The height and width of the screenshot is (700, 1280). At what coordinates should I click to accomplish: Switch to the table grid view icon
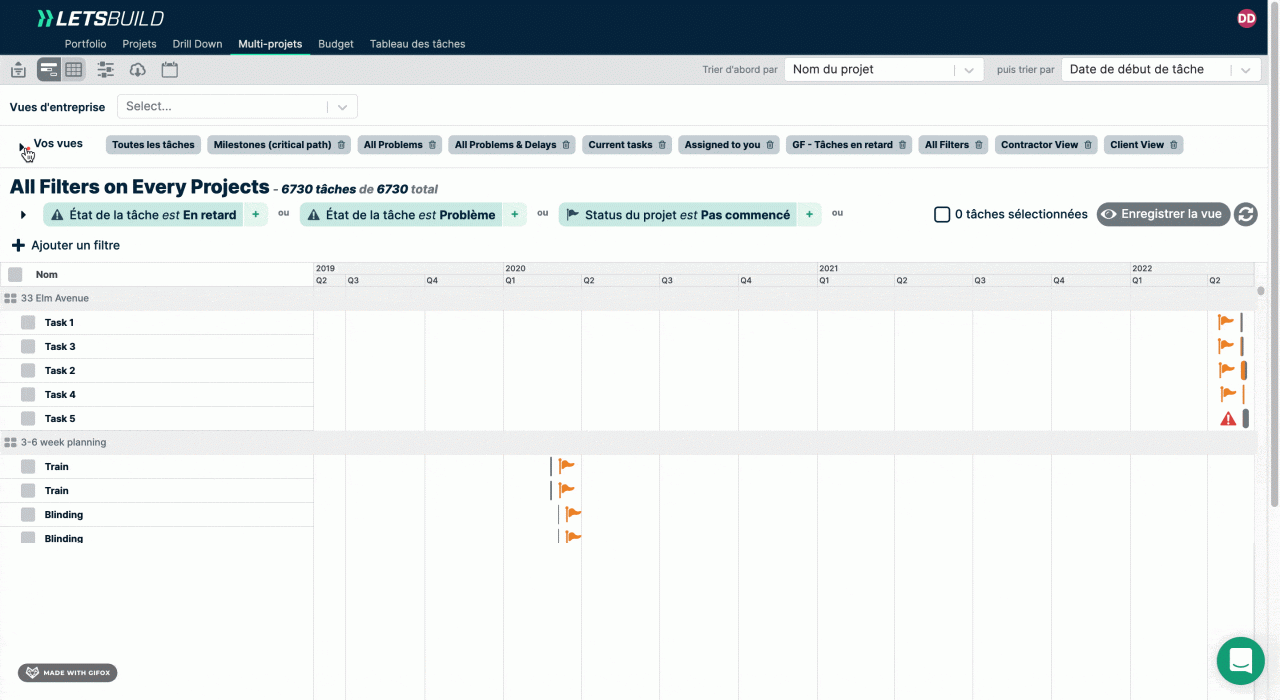[x=74, y=69]
